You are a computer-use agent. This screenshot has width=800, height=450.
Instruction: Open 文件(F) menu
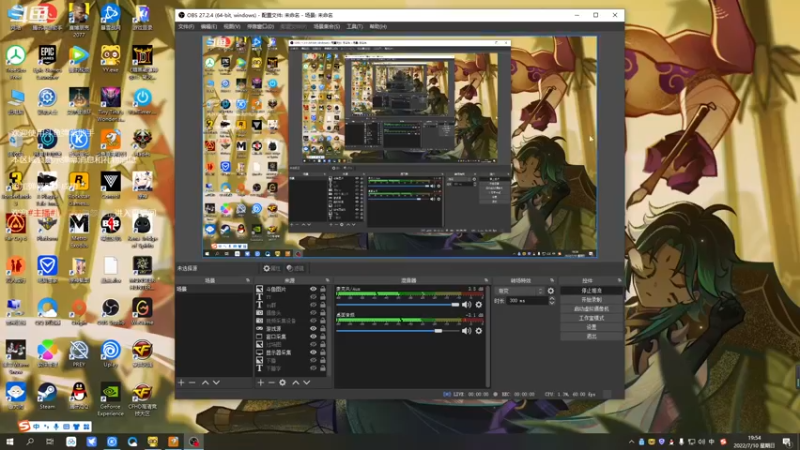(x=186, y=27)
